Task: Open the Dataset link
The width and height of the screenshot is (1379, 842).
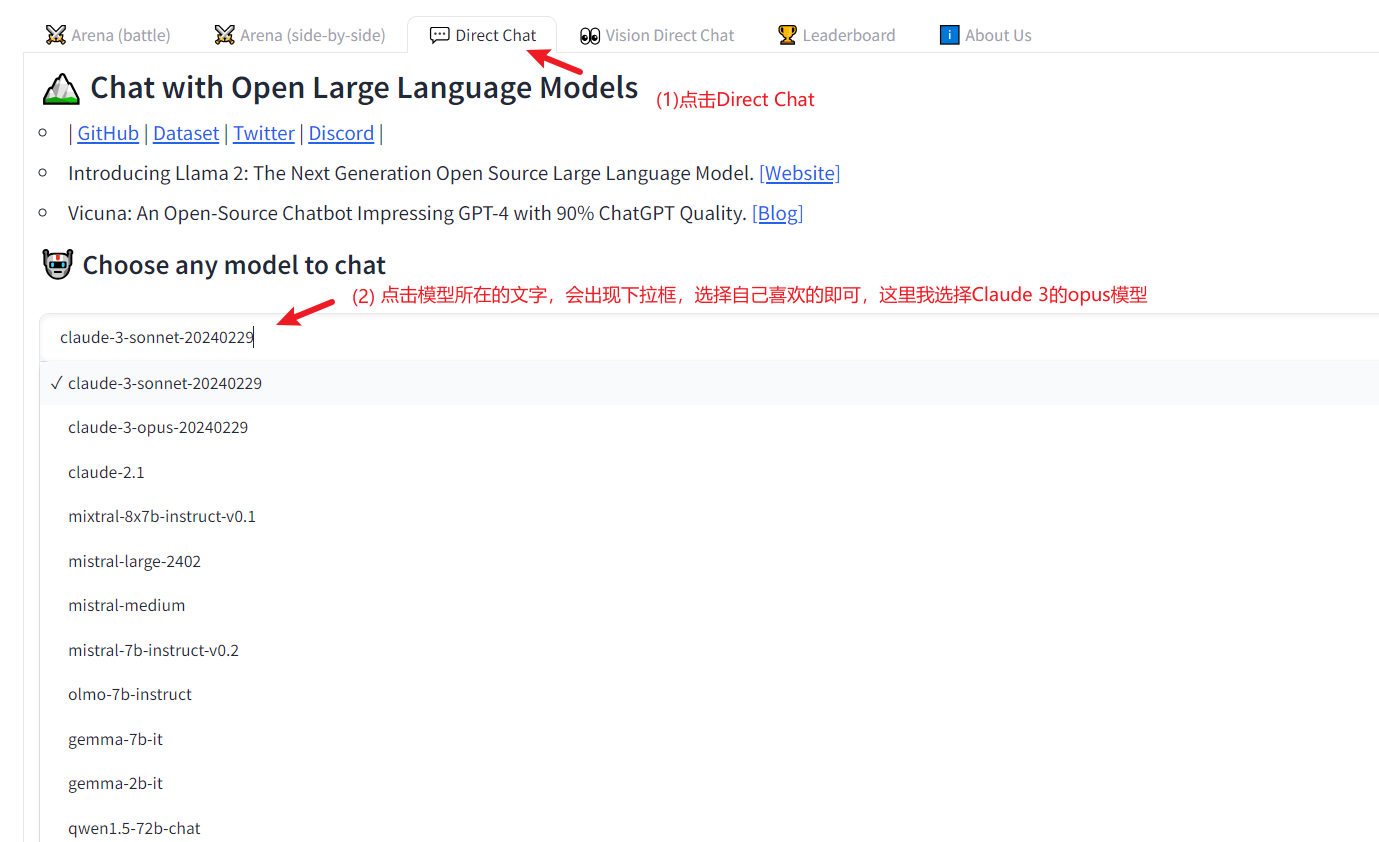Action: pos(186,133)
